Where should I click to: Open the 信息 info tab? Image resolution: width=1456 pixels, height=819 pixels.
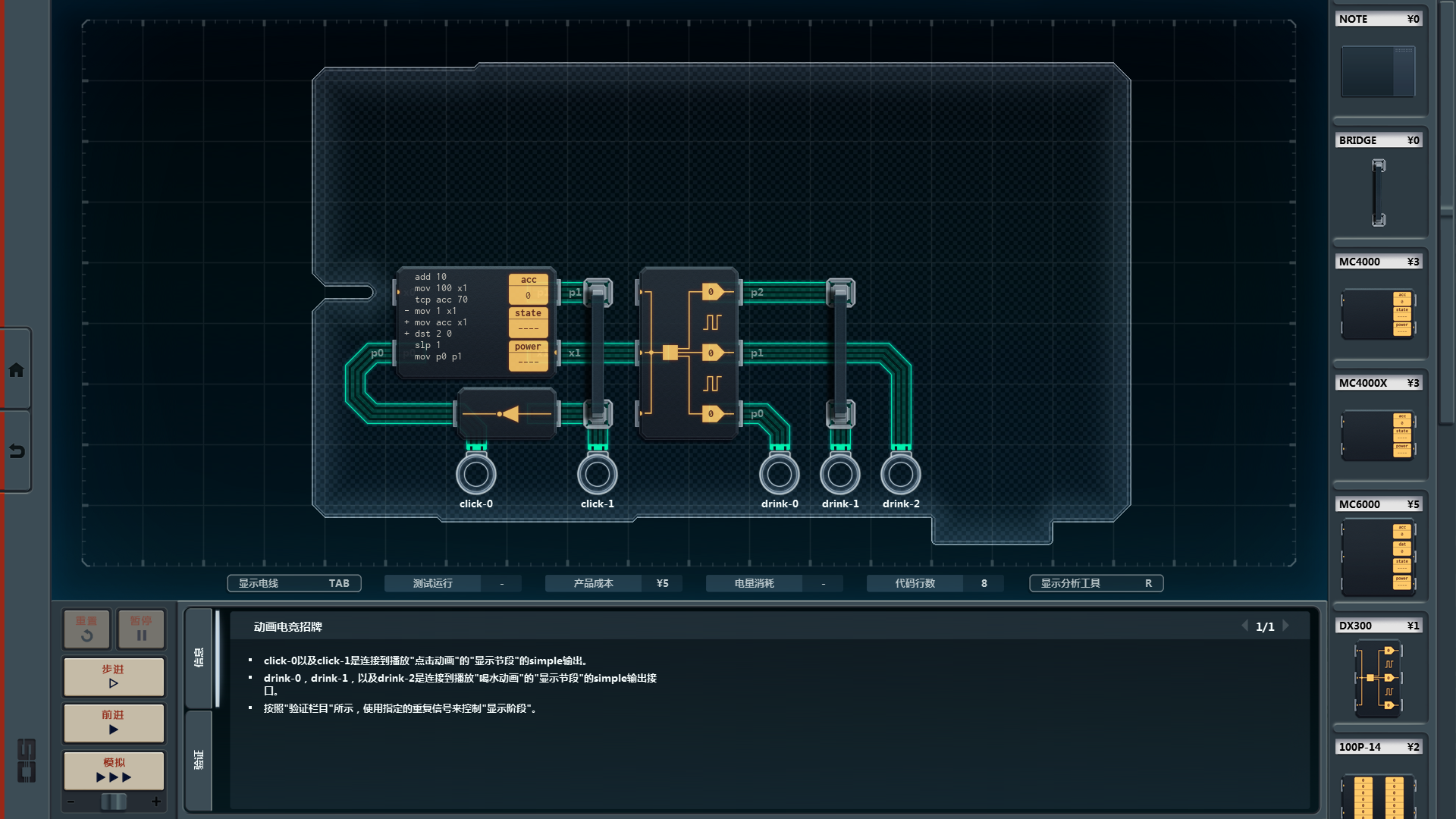tap(199, 657)
